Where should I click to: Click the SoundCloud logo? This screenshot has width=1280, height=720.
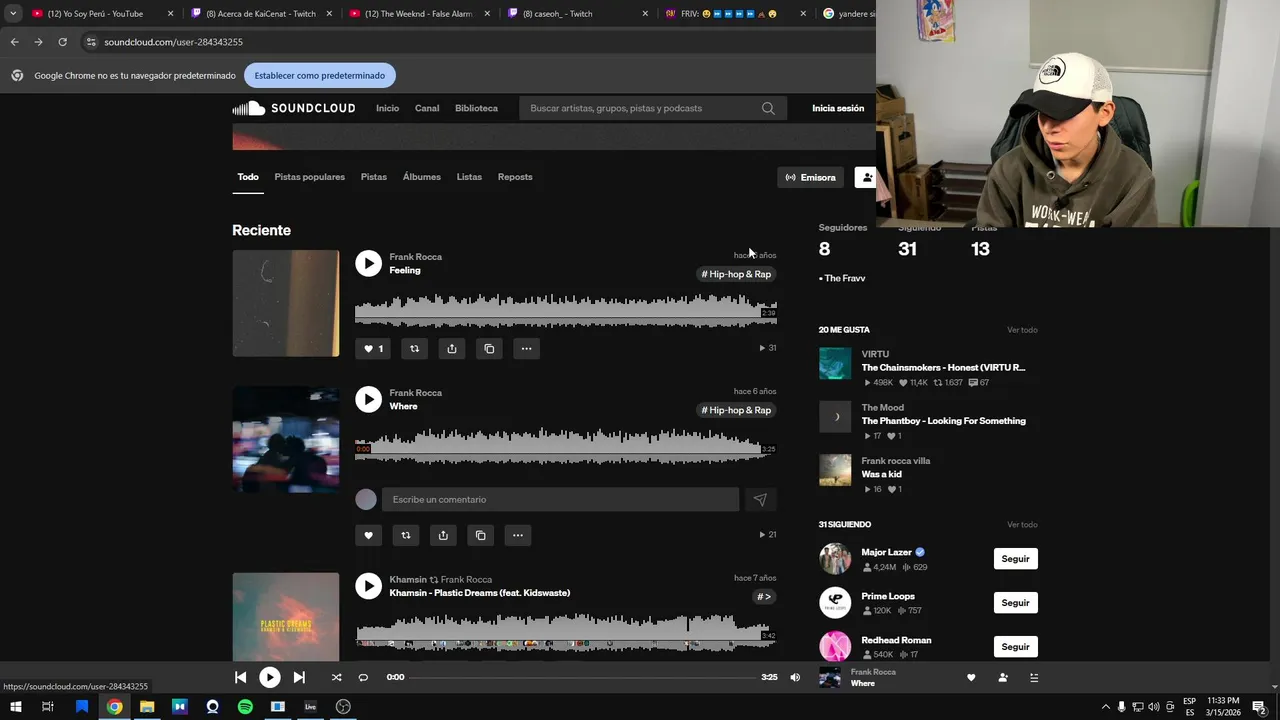point(294,108)
